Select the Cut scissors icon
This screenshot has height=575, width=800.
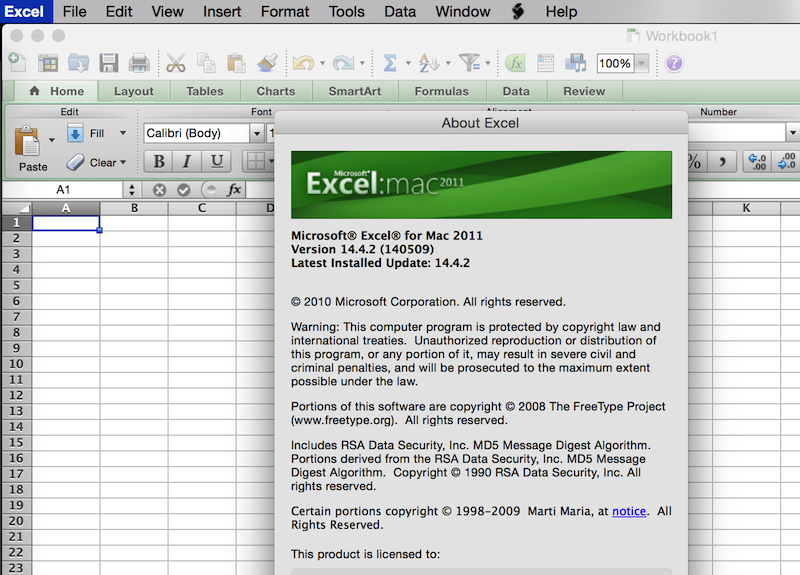(176, 63)
